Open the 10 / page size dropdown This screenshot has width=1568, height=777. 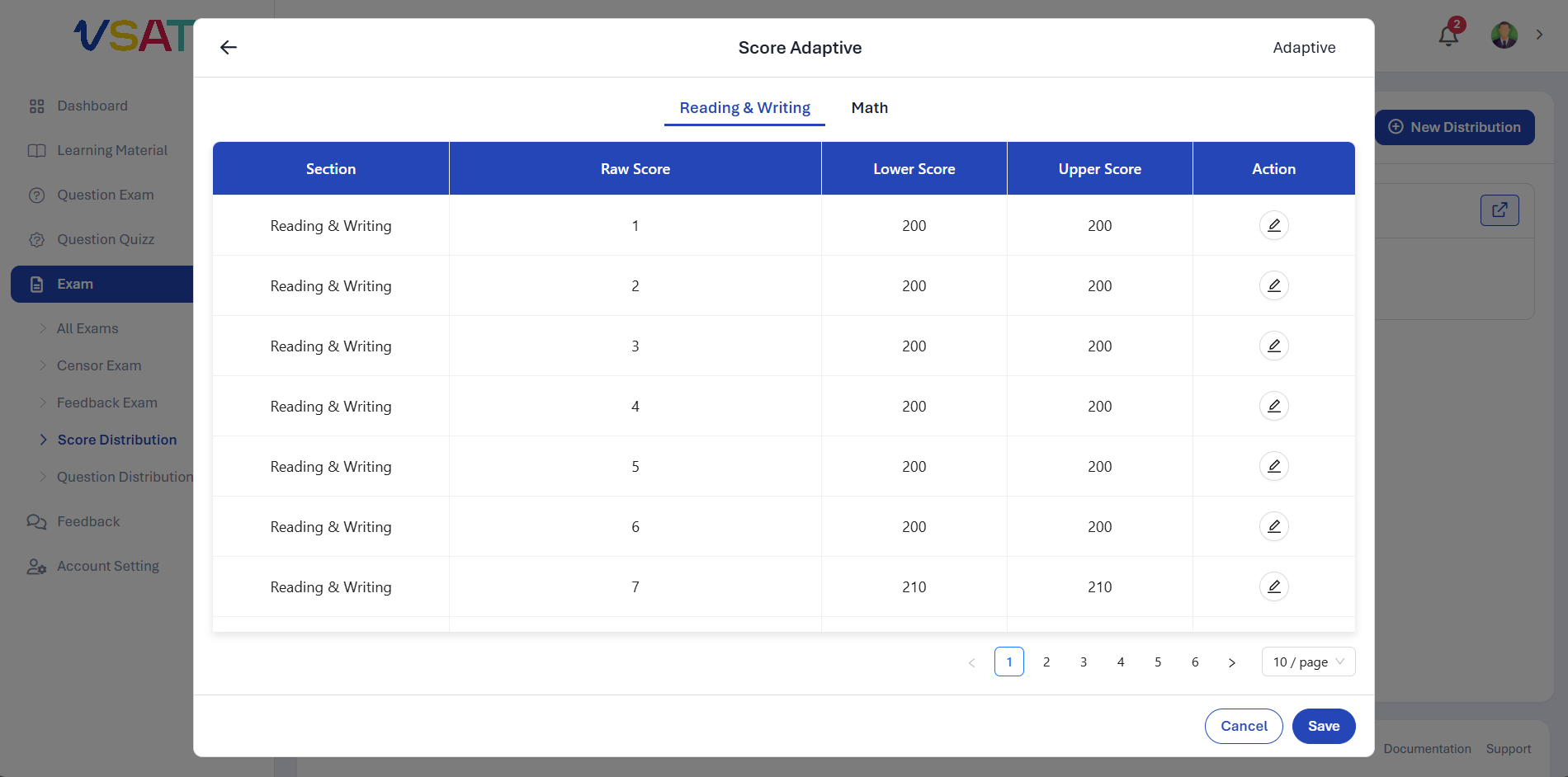(x=1308, y=662)
